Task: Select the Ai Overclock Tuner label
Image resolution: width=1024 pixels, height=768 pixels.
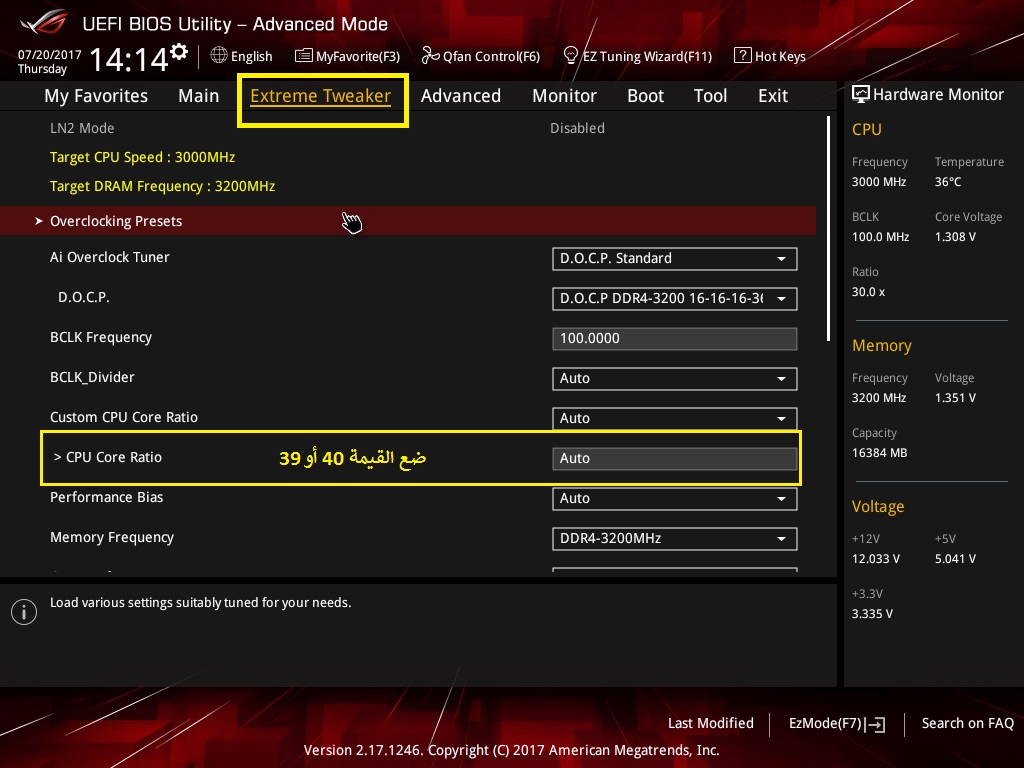Action: click(x=110, y=257)
